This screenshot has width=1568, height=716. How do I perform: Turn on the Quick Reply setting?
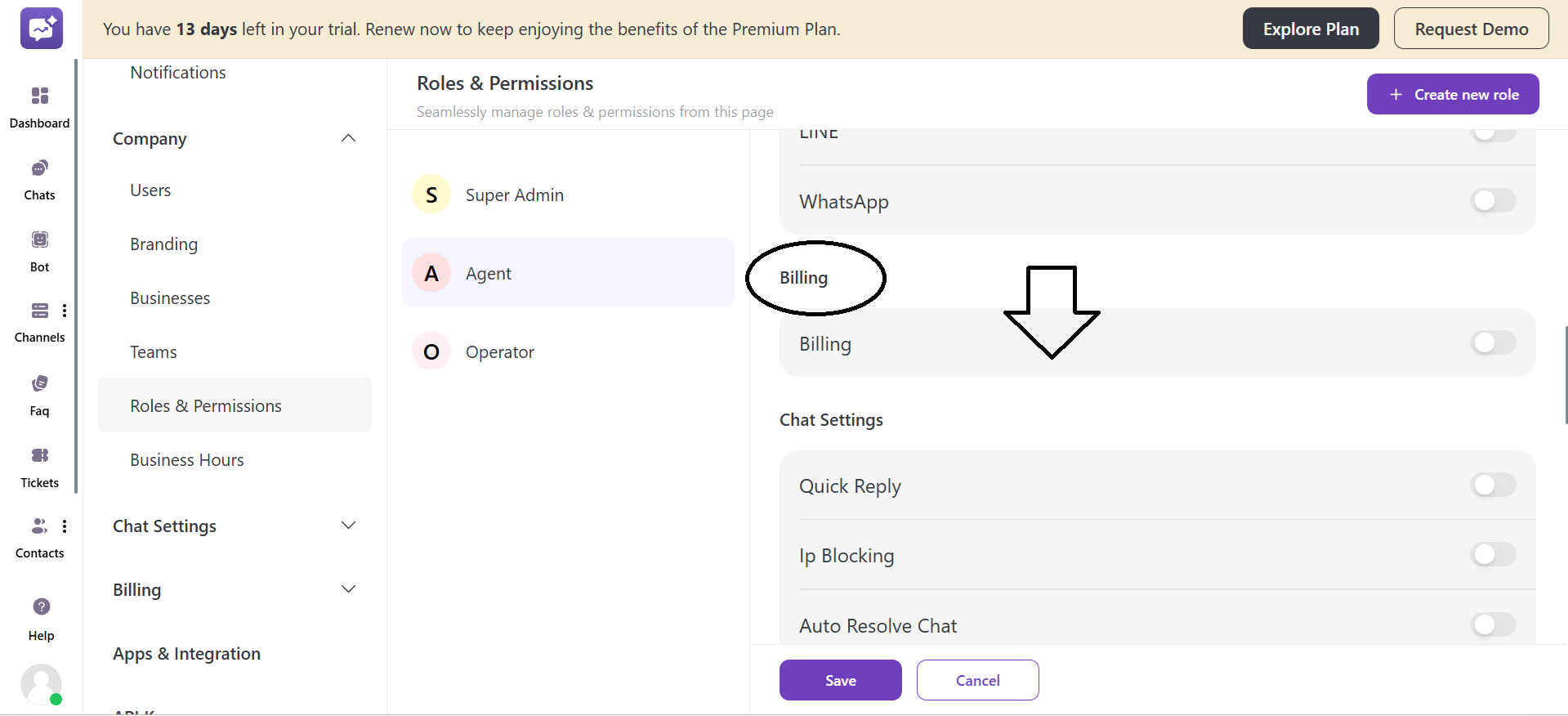click(1492, 485)
